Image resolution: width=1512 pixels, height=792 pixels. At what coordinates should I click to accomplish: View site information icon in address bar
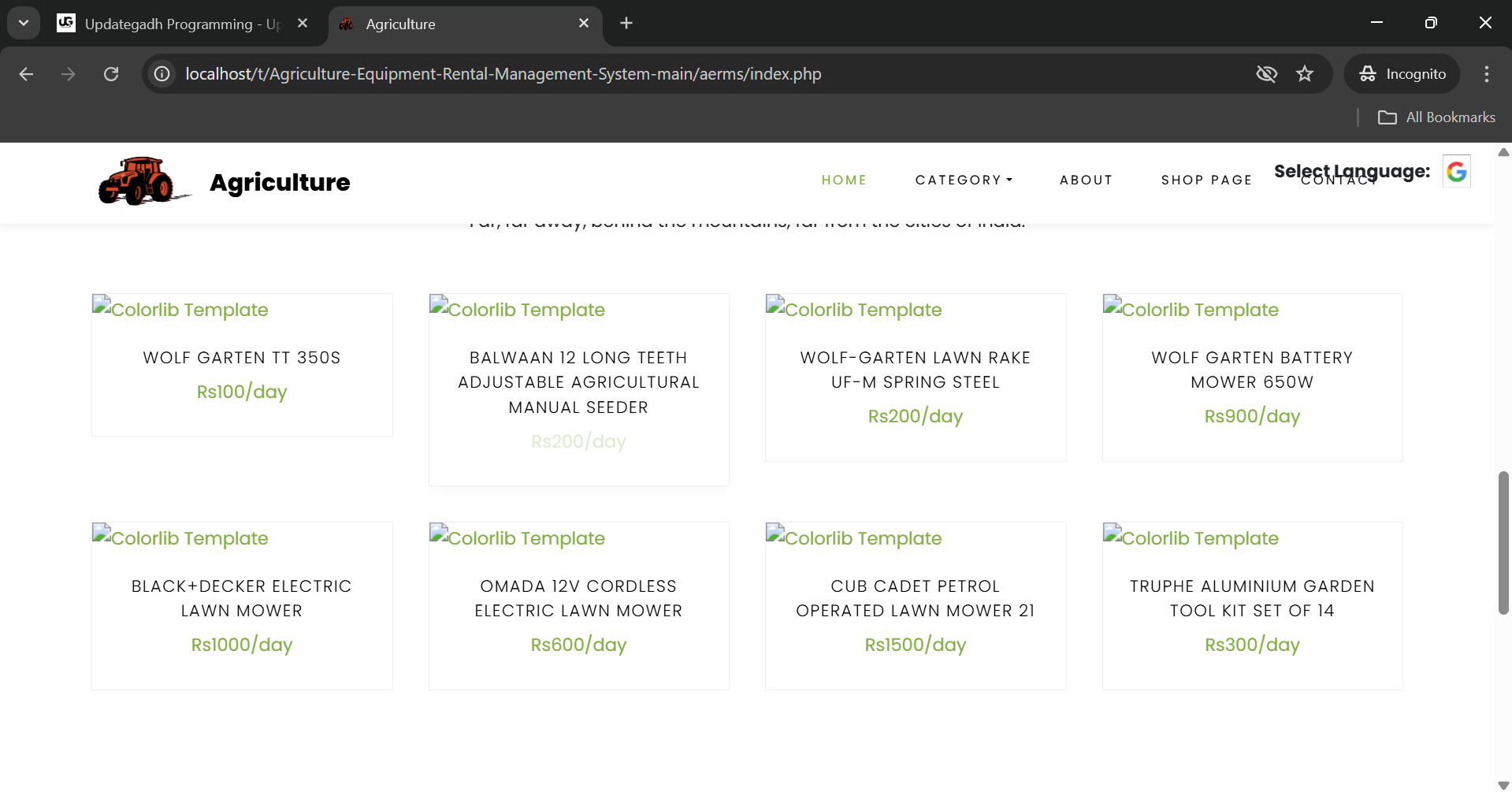pyautogui.click(x=162, y=74)
